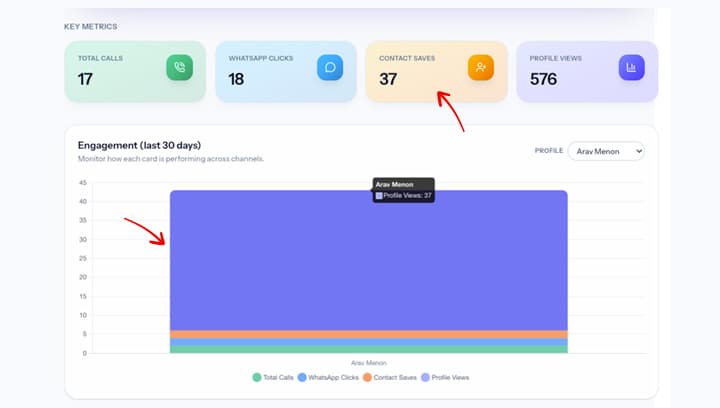The height and width of the screenshot is (408, 720).
Task: Click the PROFILE label beside the dropdown
Action: pos(549,151)
